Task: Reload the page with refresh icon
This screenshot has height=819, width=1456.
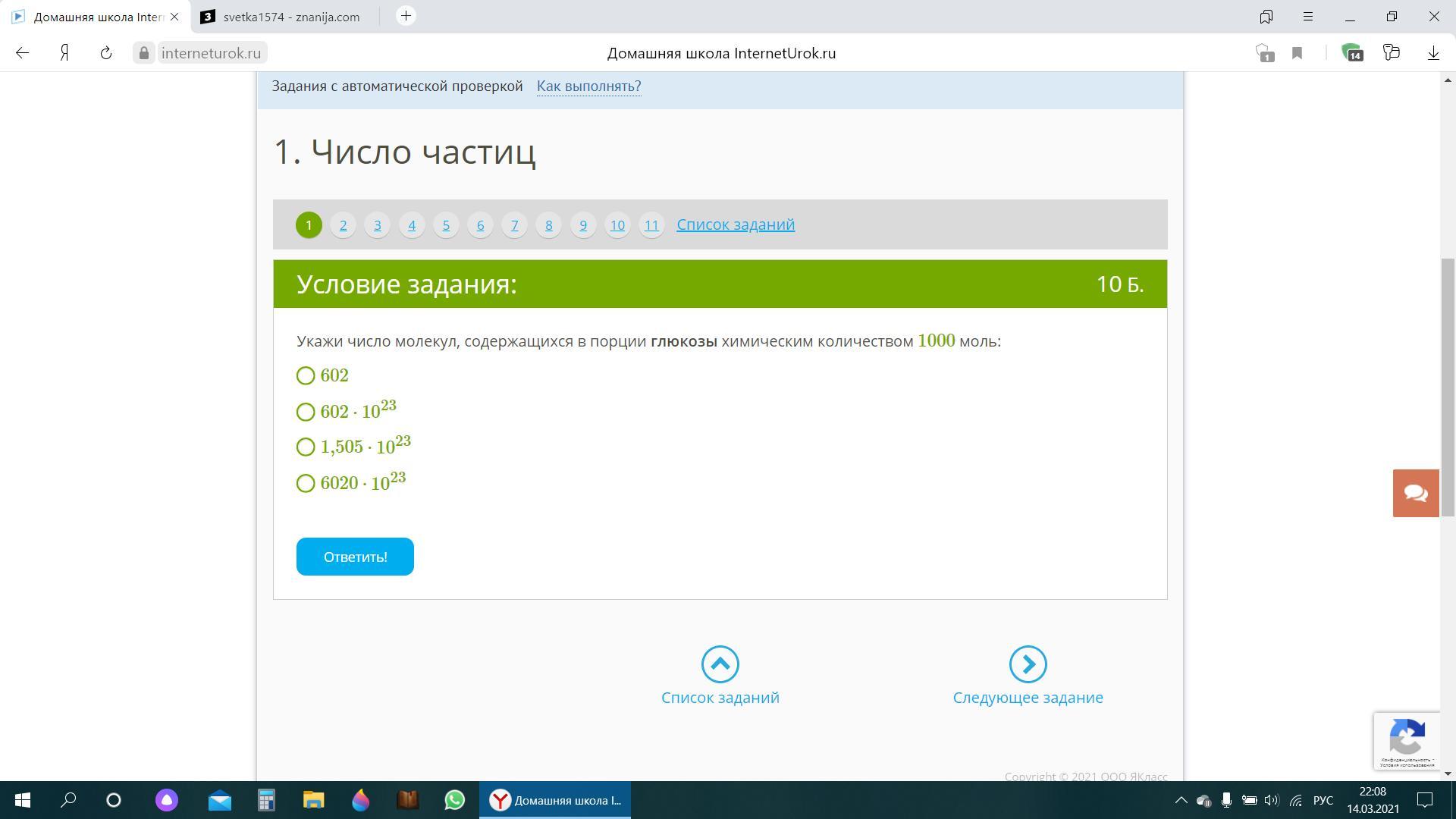Action: click(106, 53)
